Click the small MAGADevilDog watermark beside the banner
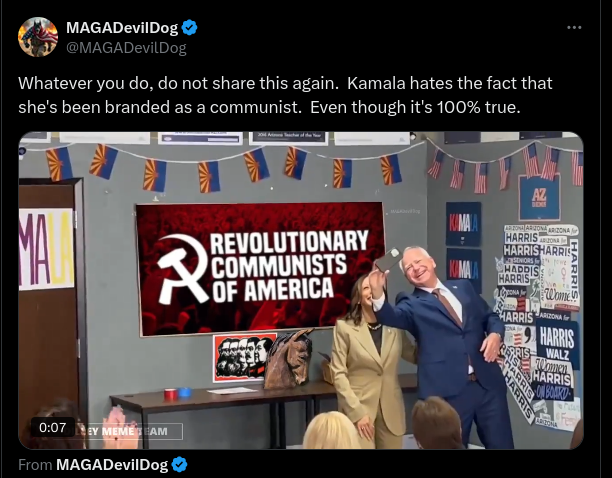Screen dimensions: 612x478 click(x=405, y=211)
